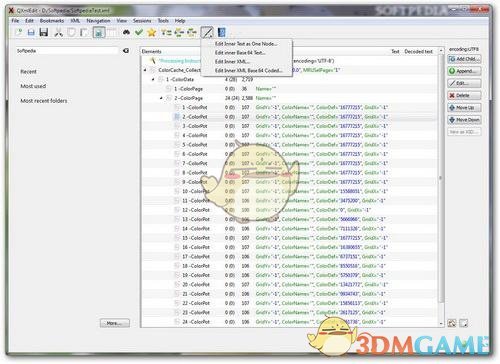This screenshot has height=364, width=500.
Task: Click the second tree-structure toolbar icon
Action: (x=179, y=32)
